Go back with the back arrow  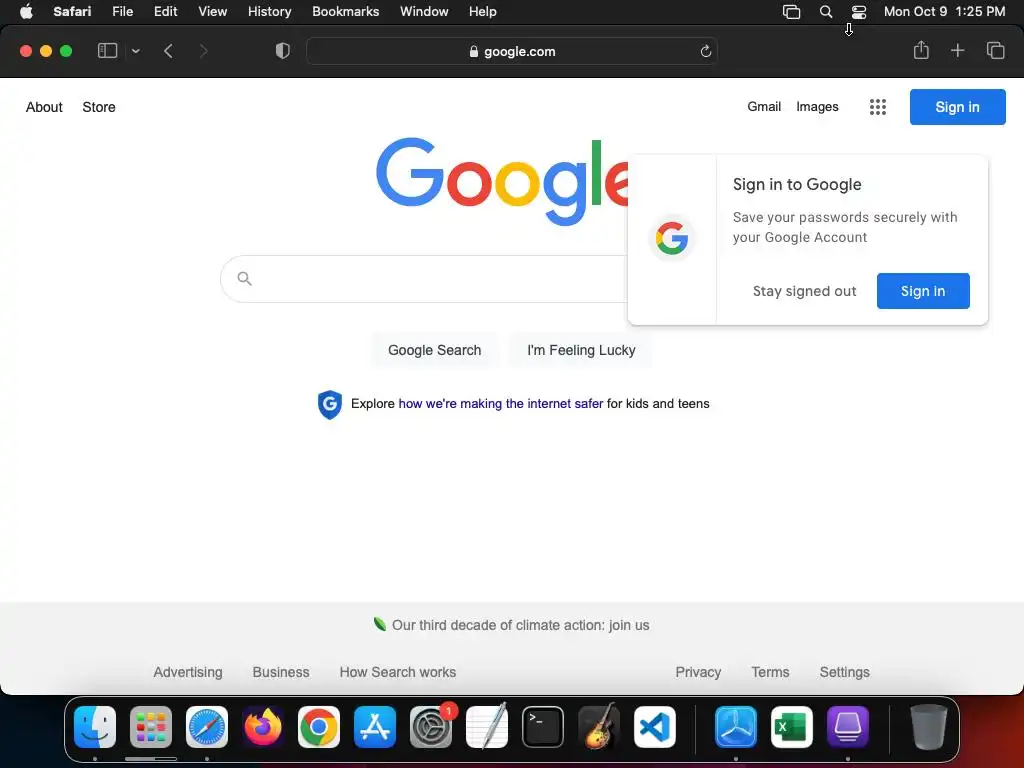[x=168, y=51]
